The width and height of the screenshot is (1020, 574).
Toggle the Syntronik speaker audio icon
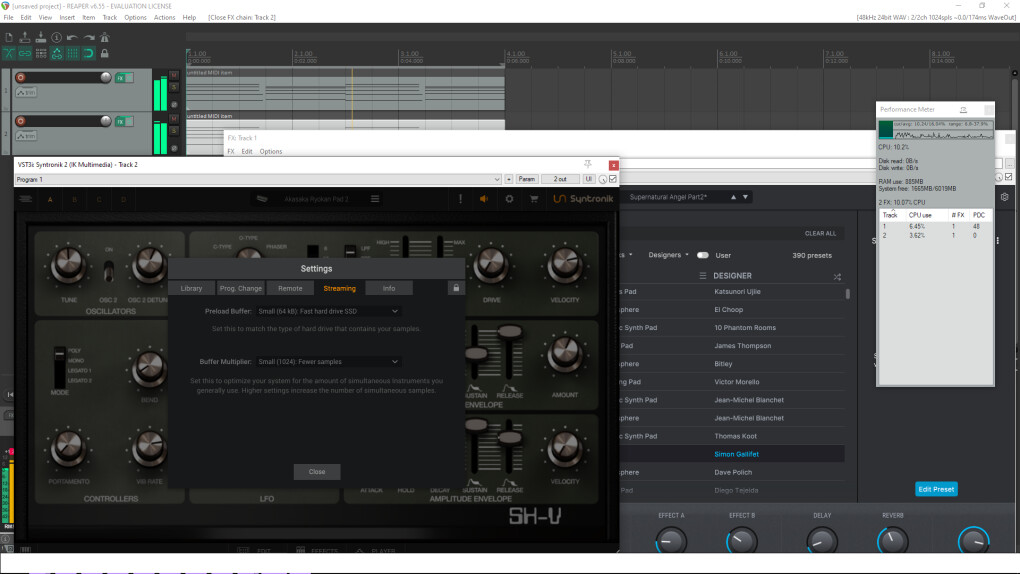coord(484,199)
